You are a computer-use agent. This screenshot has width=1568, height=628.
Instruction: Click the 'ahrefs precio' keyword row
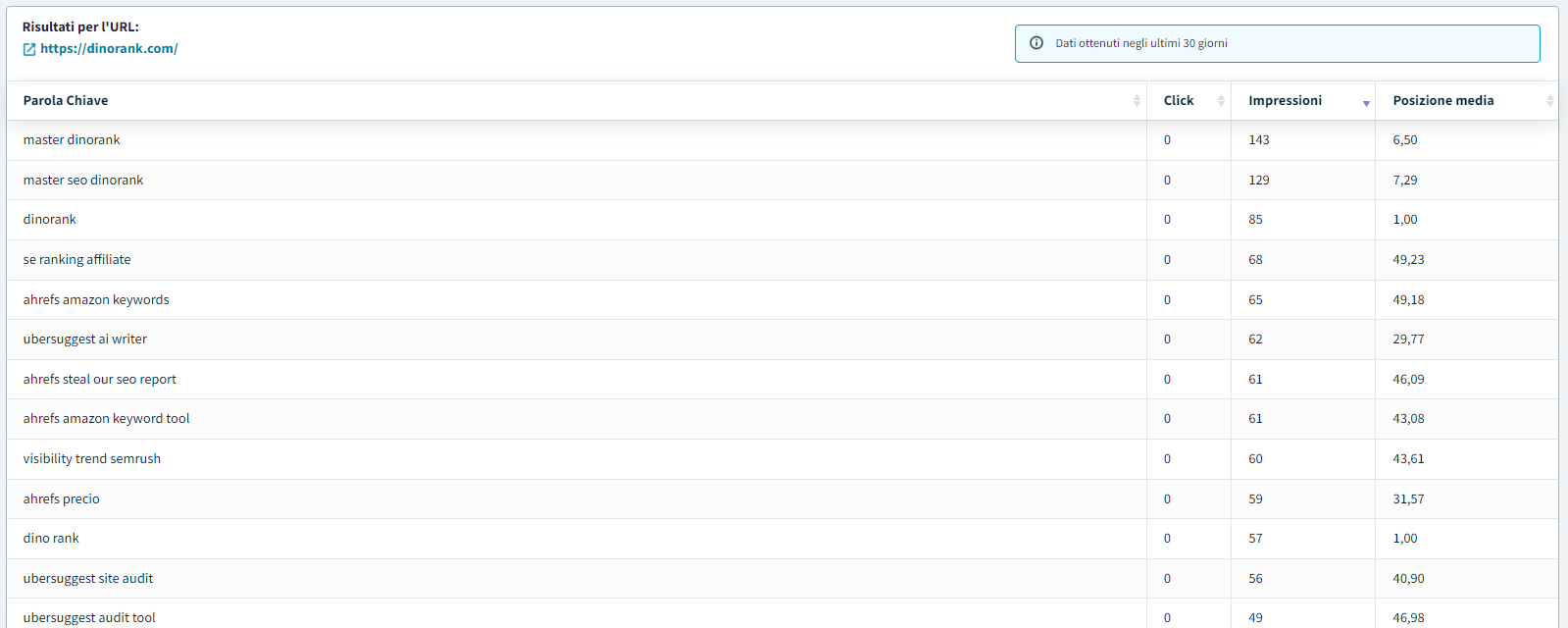pos(62,499)
